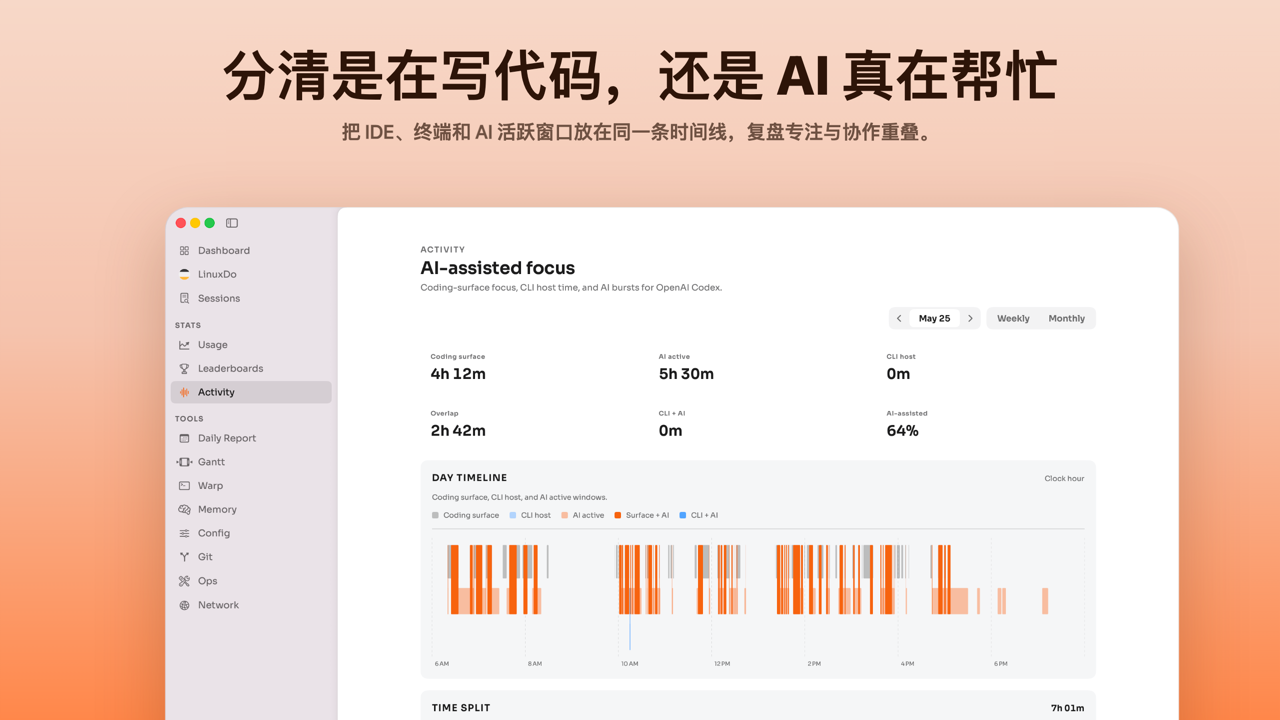Open Sessions using its document icon
This screenshot has width=1280, height=720.
point(184,298)
